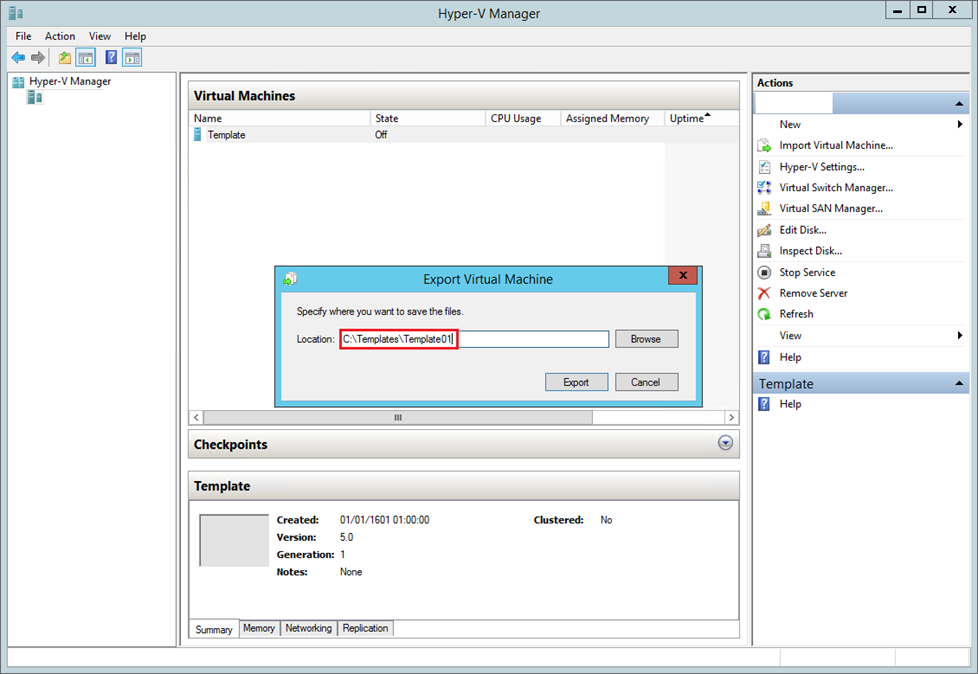
Task: Click the horizontal scrollbar thumb in VM list
Action: [x=398, y=417]
